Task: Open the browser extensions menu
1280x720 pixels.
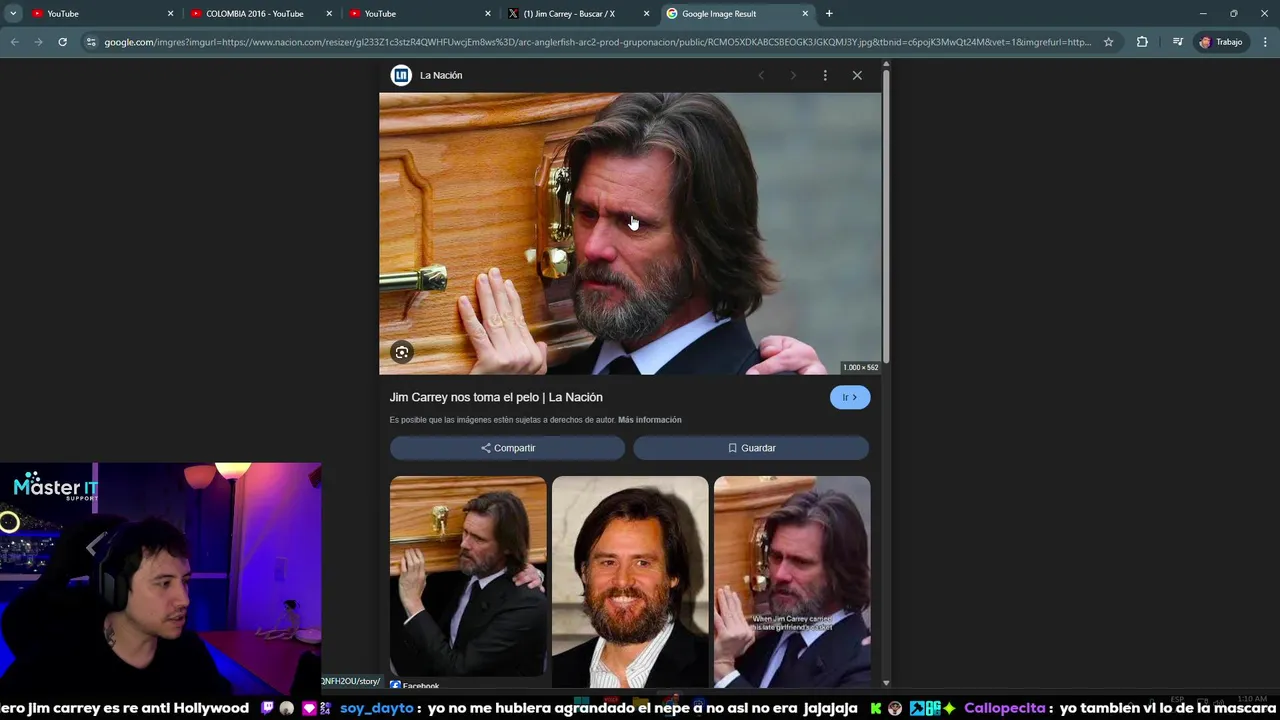Action: pos(1142,42)
